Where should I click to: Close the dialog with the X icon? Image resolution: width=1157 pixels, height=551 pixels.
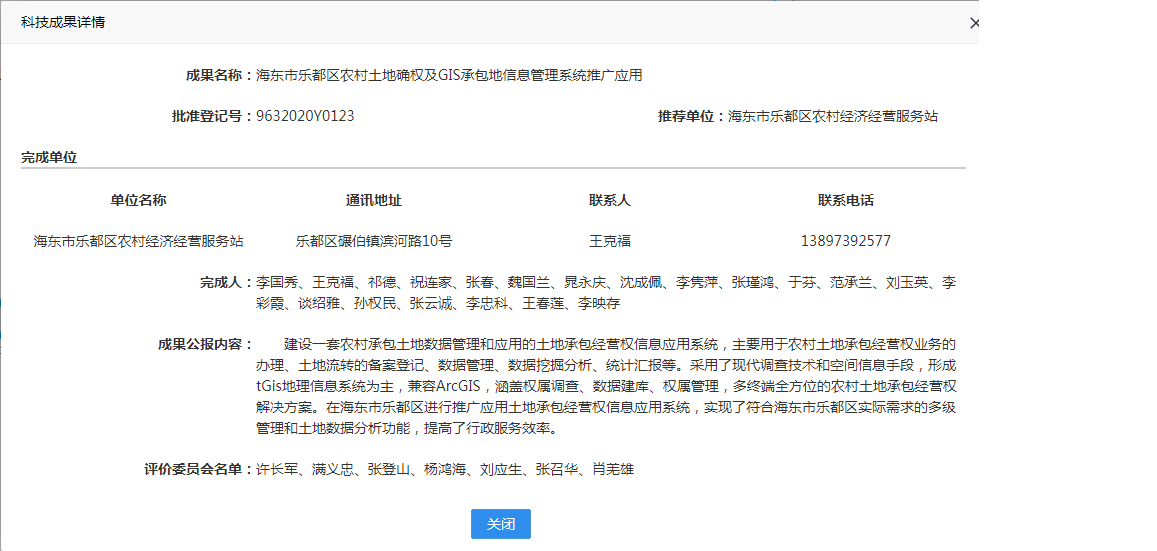click(x=974, y=23)
